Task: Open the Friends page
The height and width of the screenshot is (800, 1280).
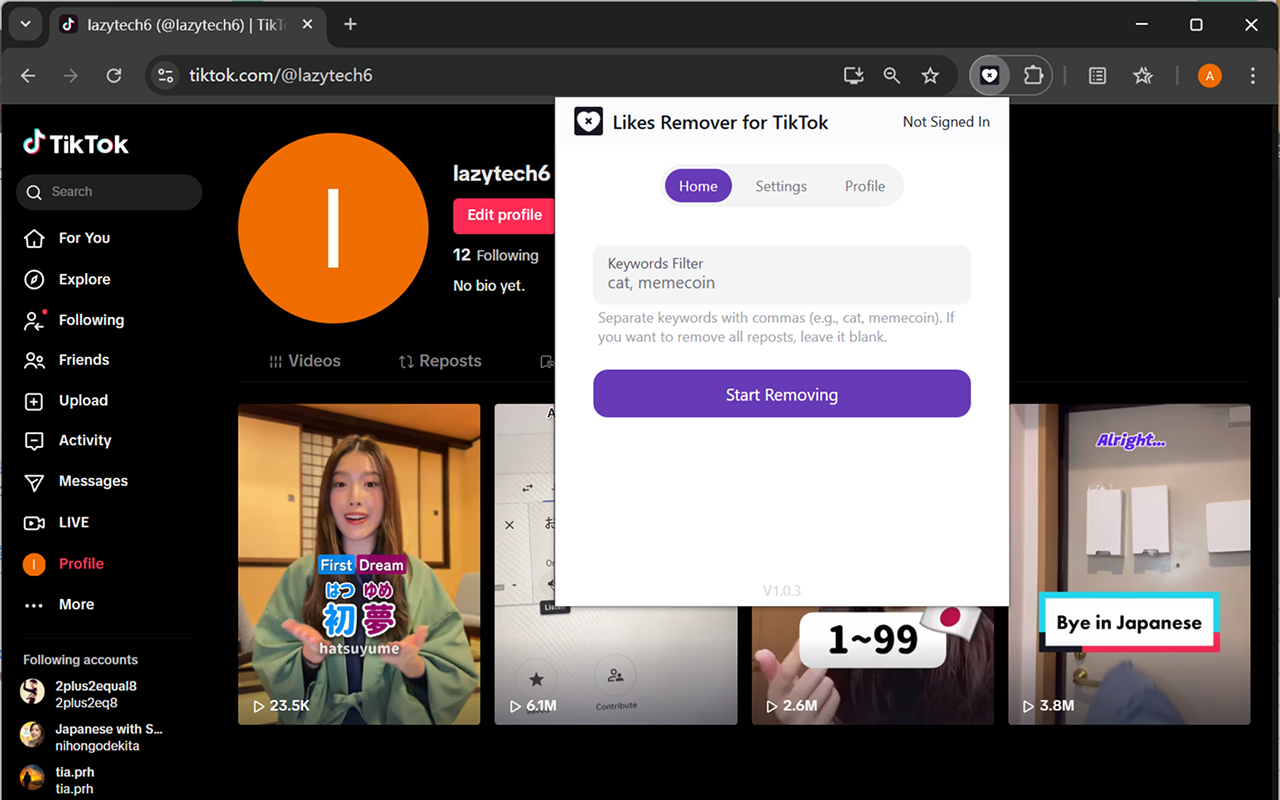Action: 66,360
